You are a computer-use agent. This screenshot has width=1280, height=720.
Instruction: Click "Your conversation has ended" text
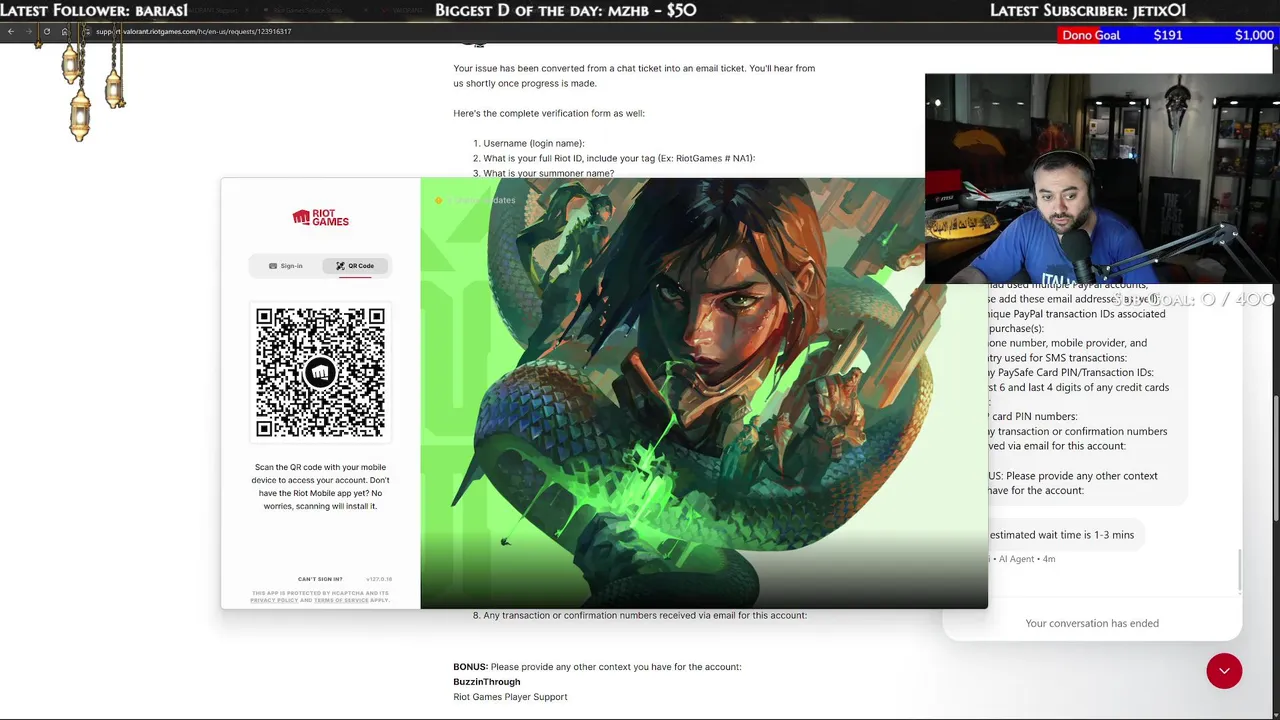1092,623
